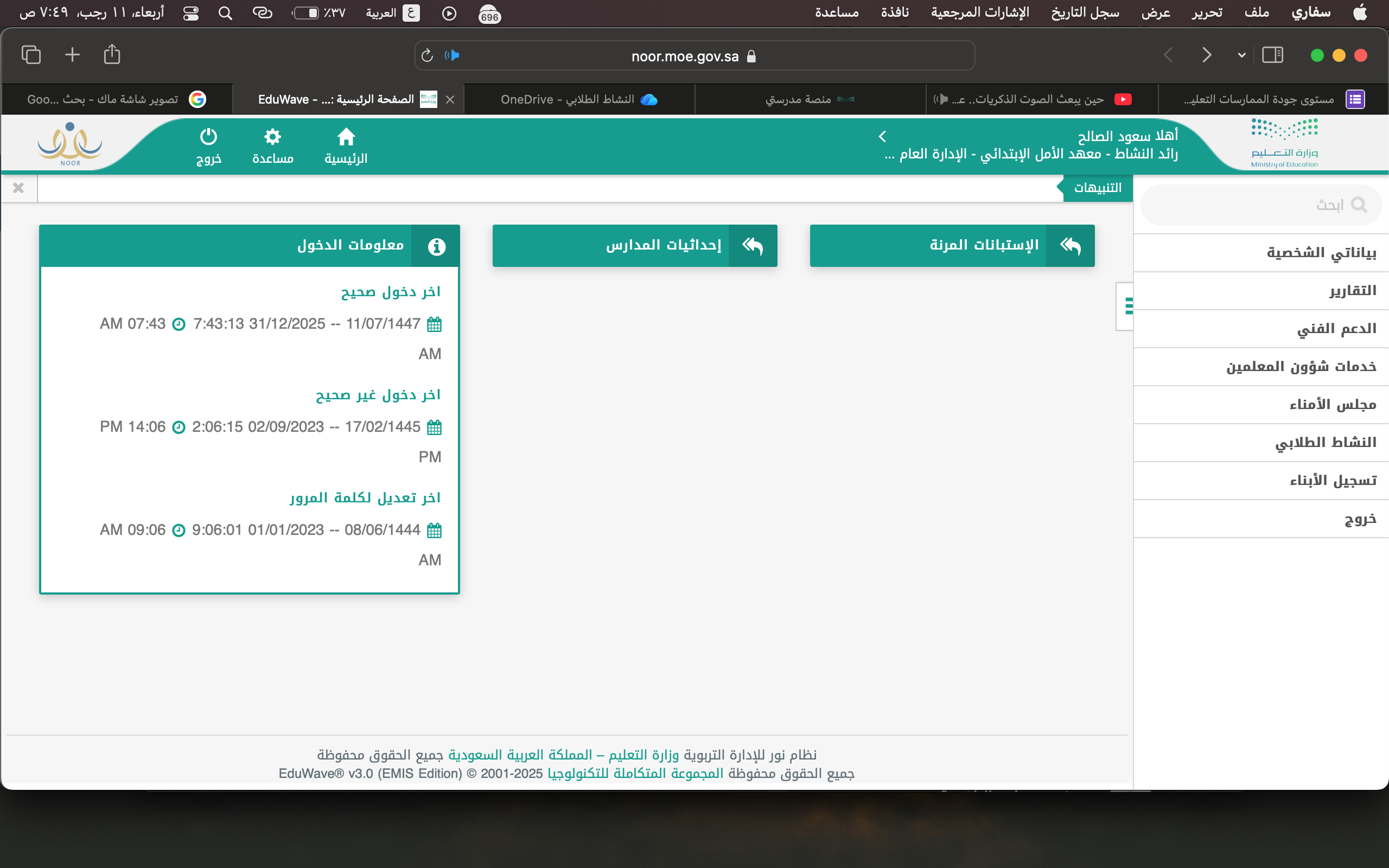Click the Noor home (الرئيسية) icon
This screenshot has height=868, width=1389.
(346, 138)
